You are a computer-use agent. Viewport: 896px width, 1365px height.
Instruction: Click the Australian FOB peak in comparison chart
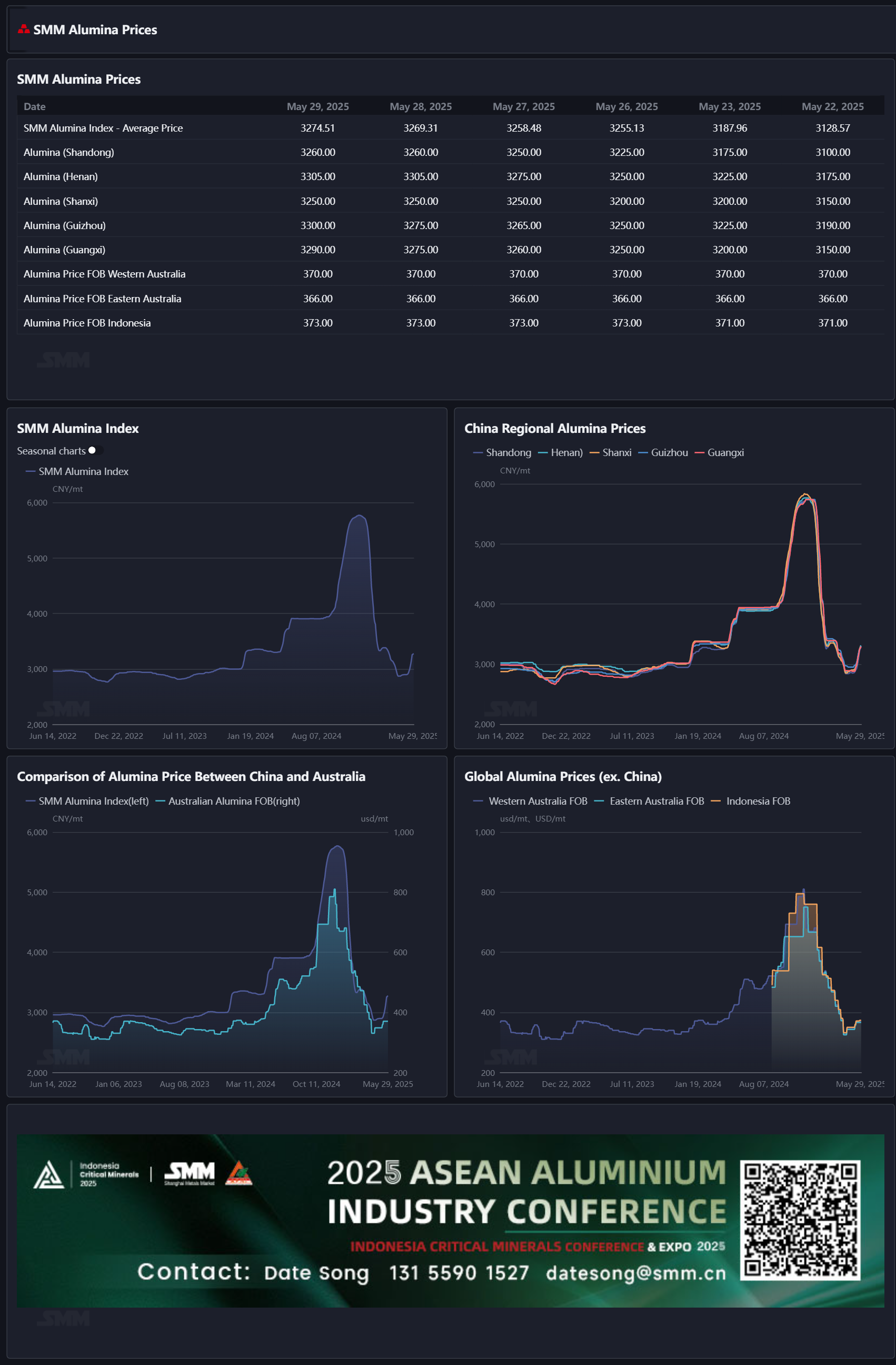(335, 890)
